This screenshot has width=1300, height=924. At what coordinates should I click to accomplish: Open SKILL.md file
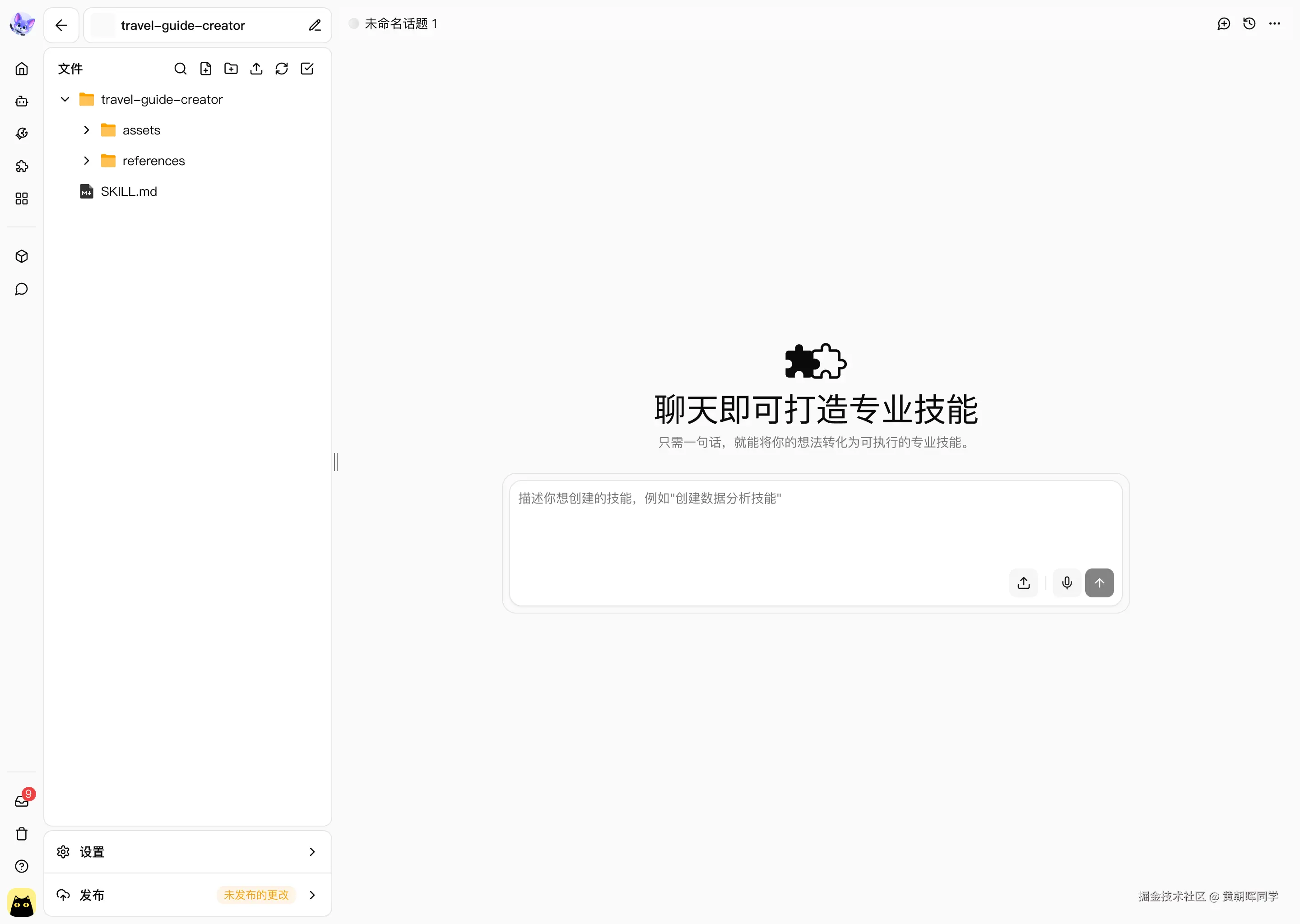(129, 192)
